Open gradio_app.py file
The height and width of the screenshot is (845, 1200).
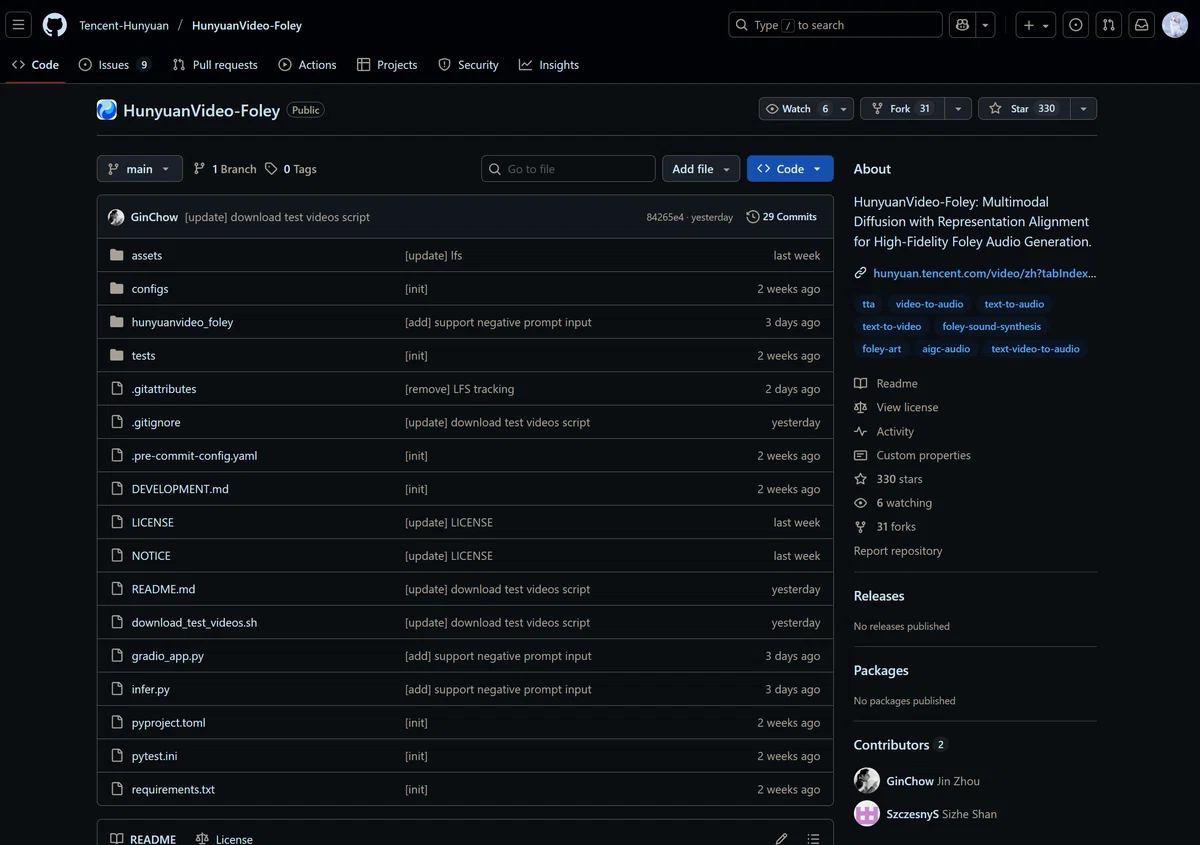pos(167,656)
